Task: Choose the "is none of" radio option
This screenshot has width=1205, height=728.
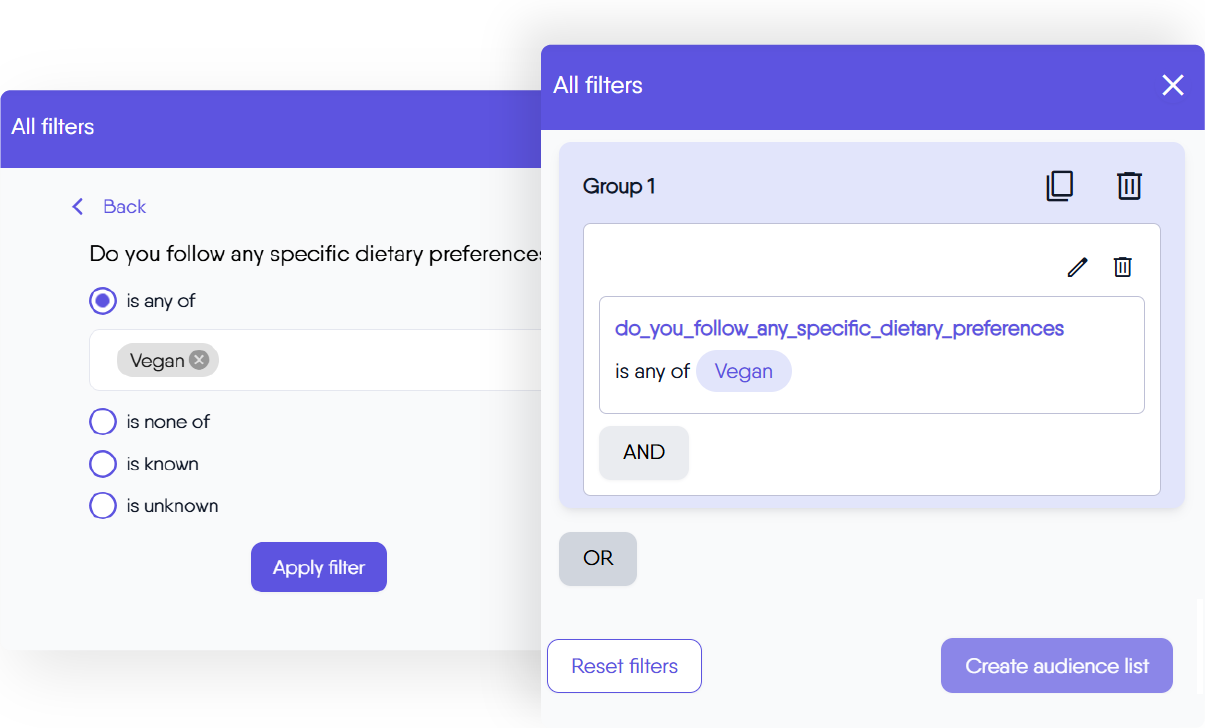Action: (x=103, y=422)
